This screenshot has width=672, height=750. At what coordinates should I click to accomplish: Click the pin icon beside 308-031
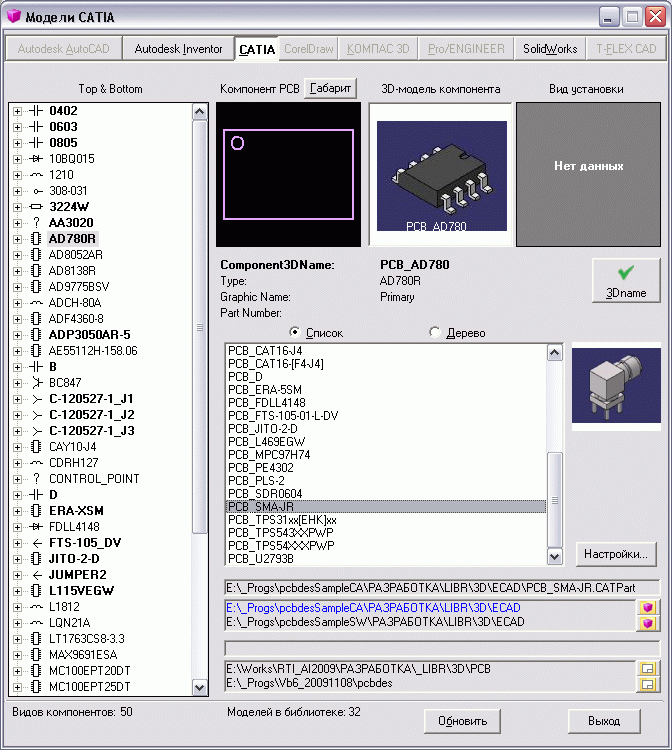click(37, 191)
